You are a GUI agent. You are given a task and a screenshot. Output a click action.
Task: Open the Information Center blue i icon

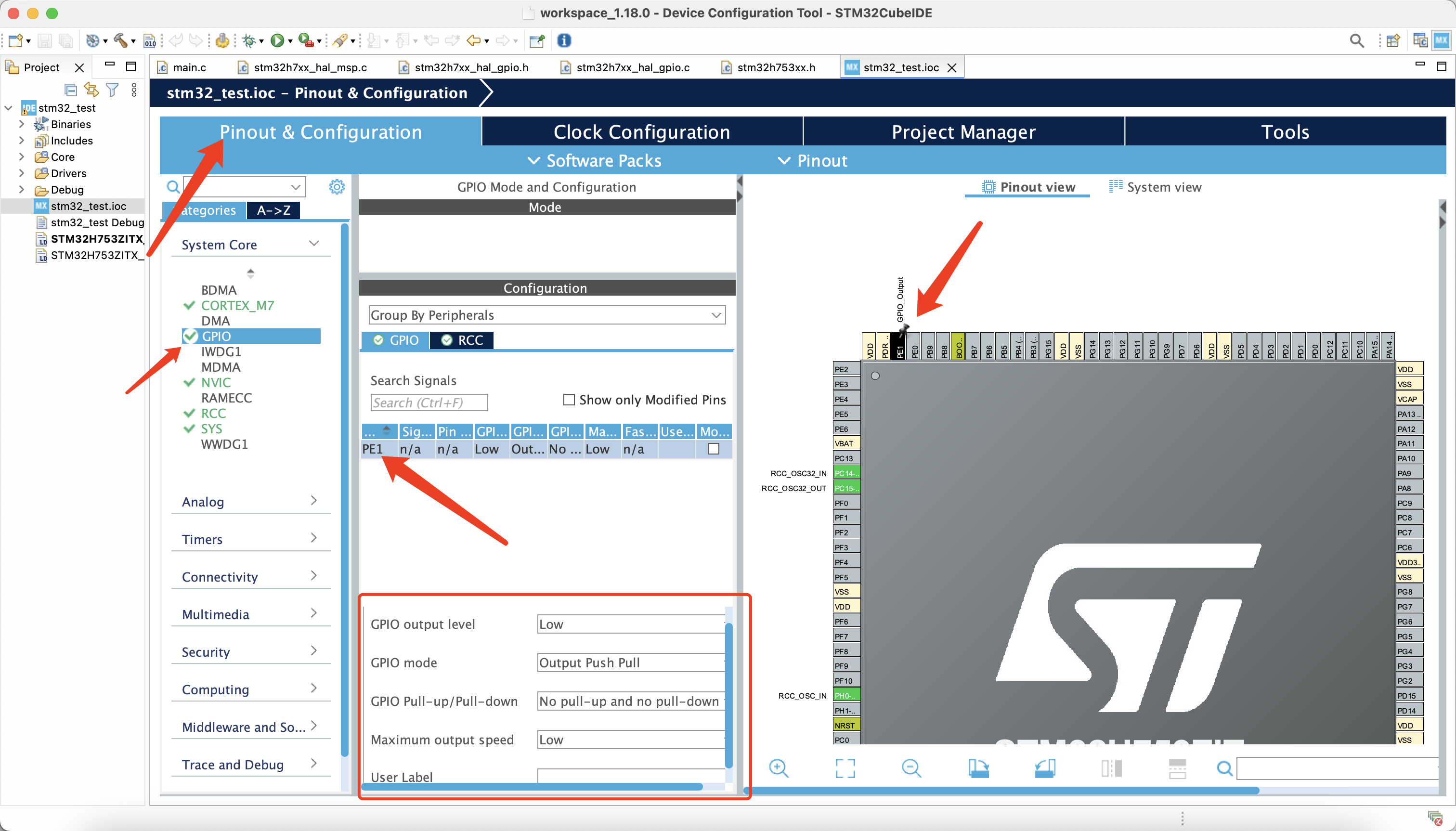(564, 40)
